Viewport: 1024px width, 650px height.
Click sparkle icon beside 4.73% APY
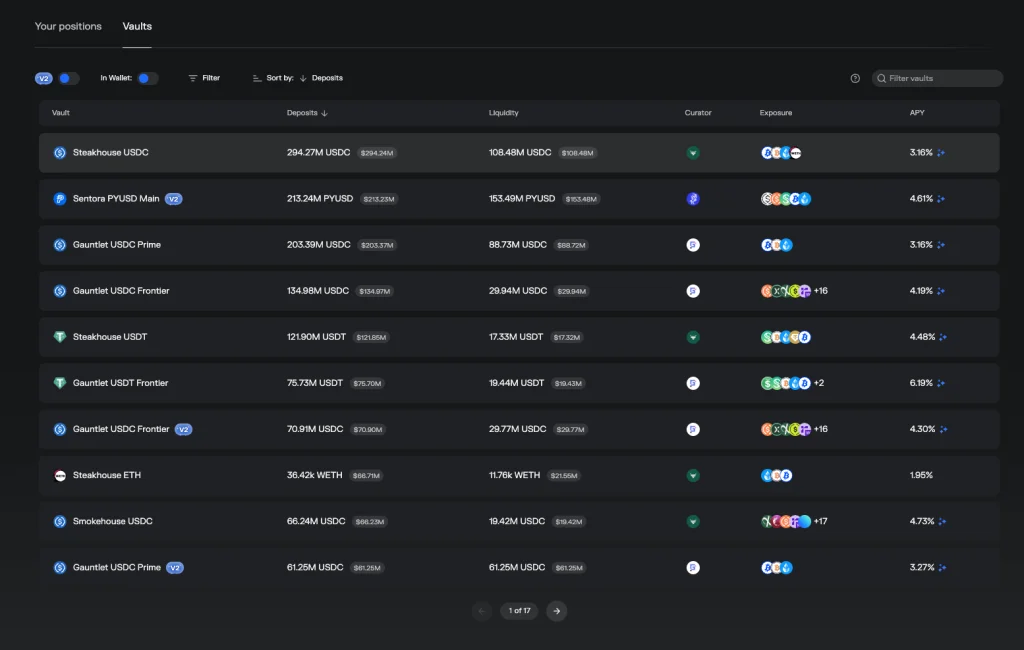pos(942,521)
